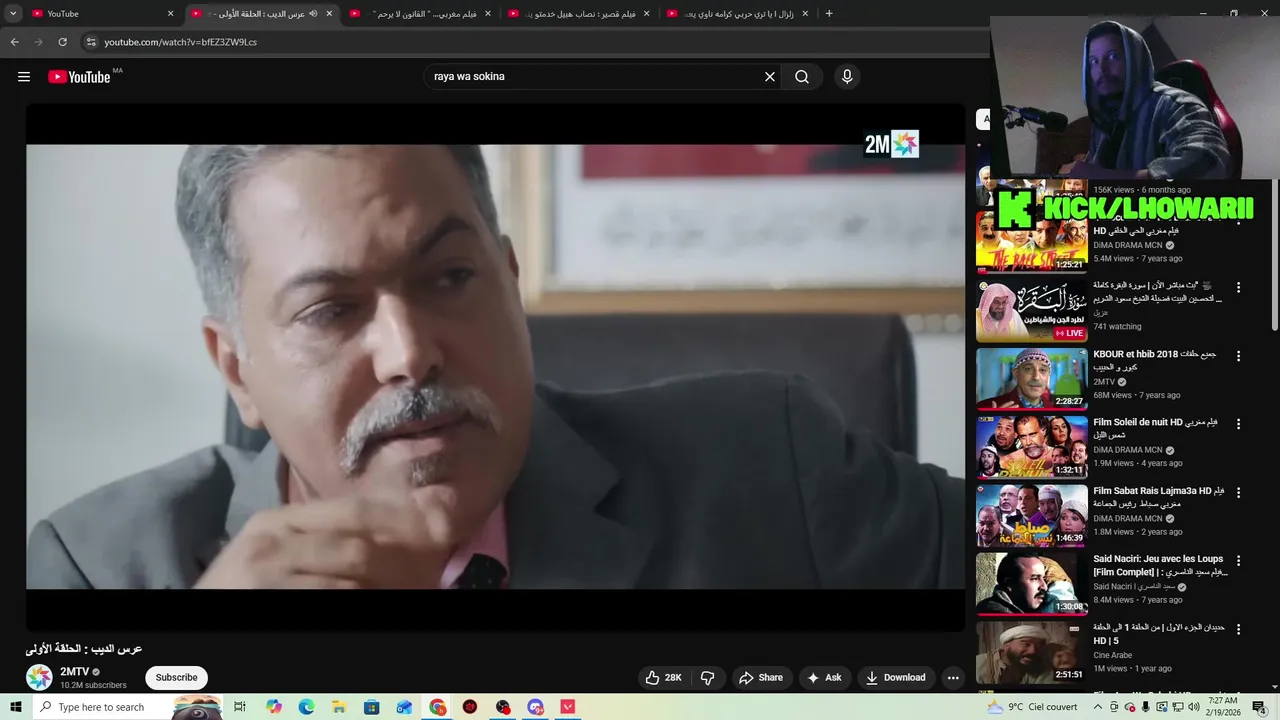1280x720 pixels.
Task: Open a new browser tab
Action: click(x=829, y=14)
